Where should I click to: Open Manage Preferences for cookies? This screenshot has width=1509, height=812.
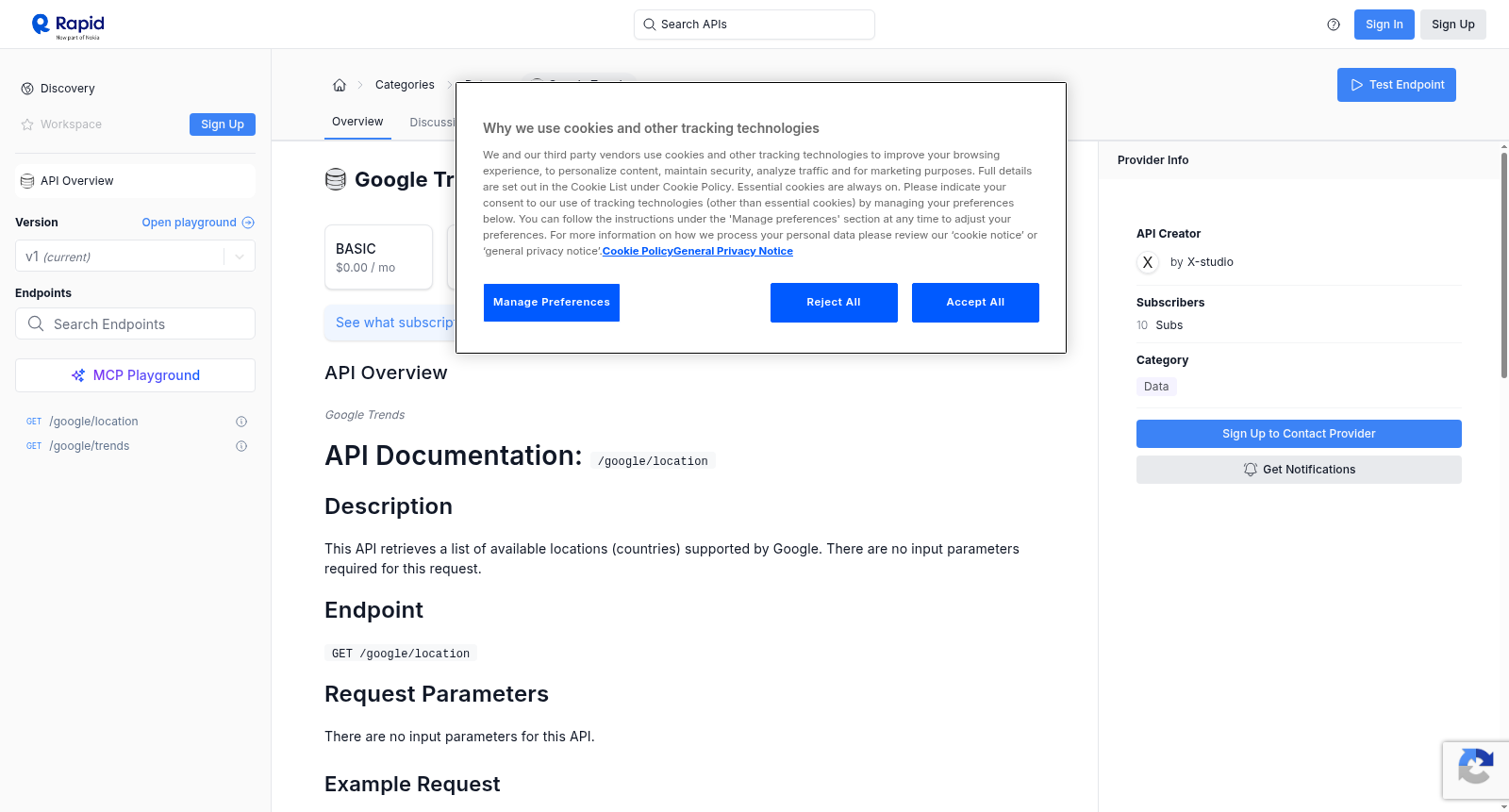[x=552, y=303]
